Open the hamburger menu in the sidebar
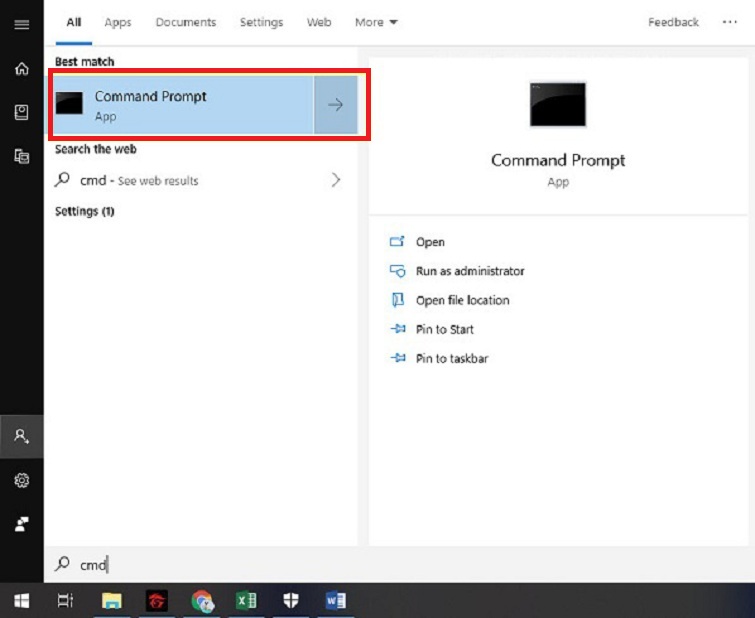The image size is (755, 618). [x=21, y=24]
